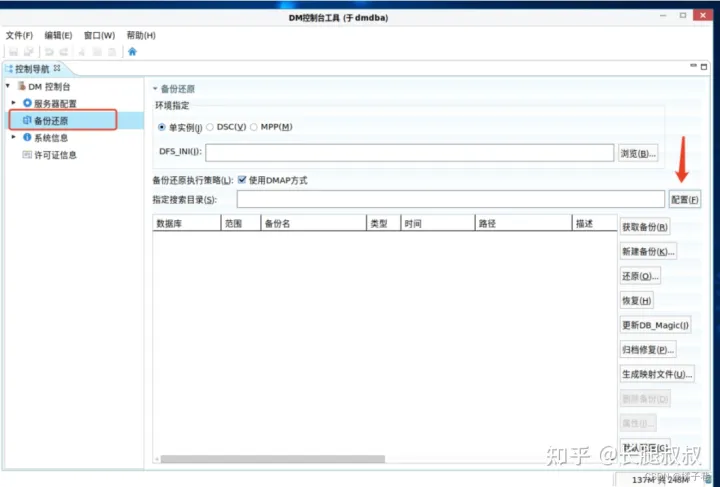Minimize the 控制导航 panel view

pyautogui.click(x=693, y=66)
